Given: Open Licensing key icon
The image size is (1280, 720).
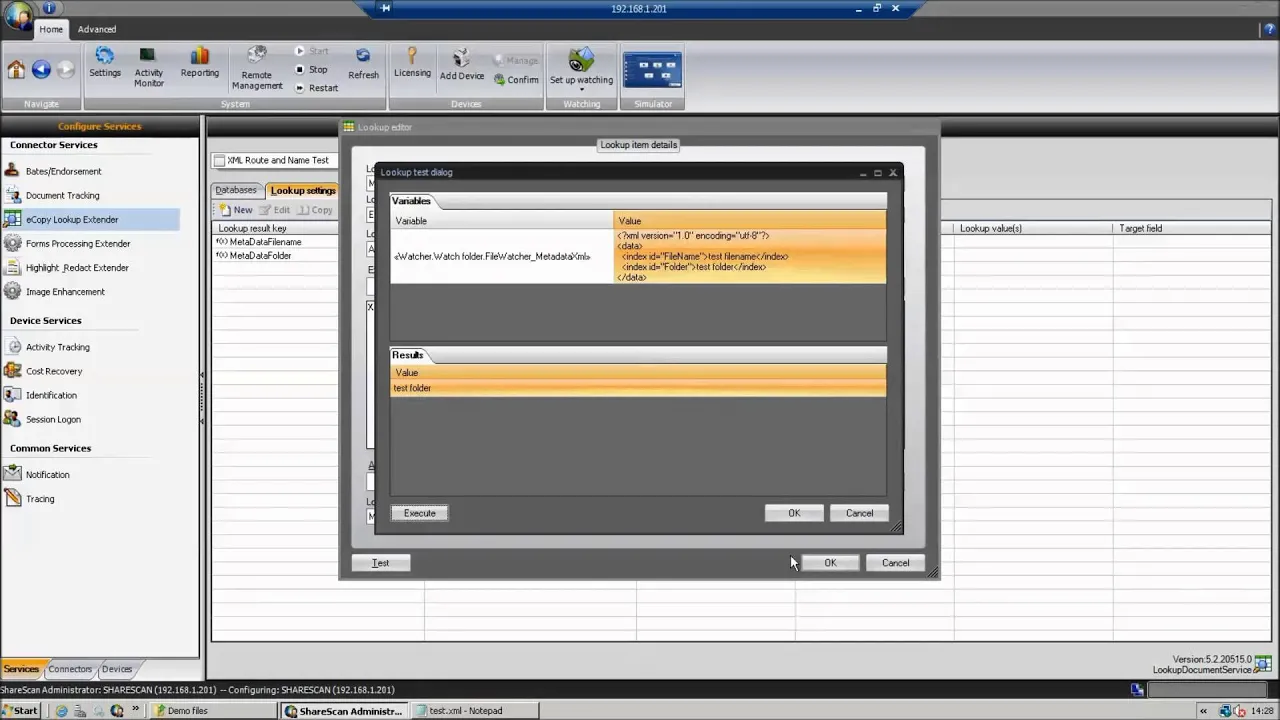Looking at the screenshot, I should pos(412,62).
